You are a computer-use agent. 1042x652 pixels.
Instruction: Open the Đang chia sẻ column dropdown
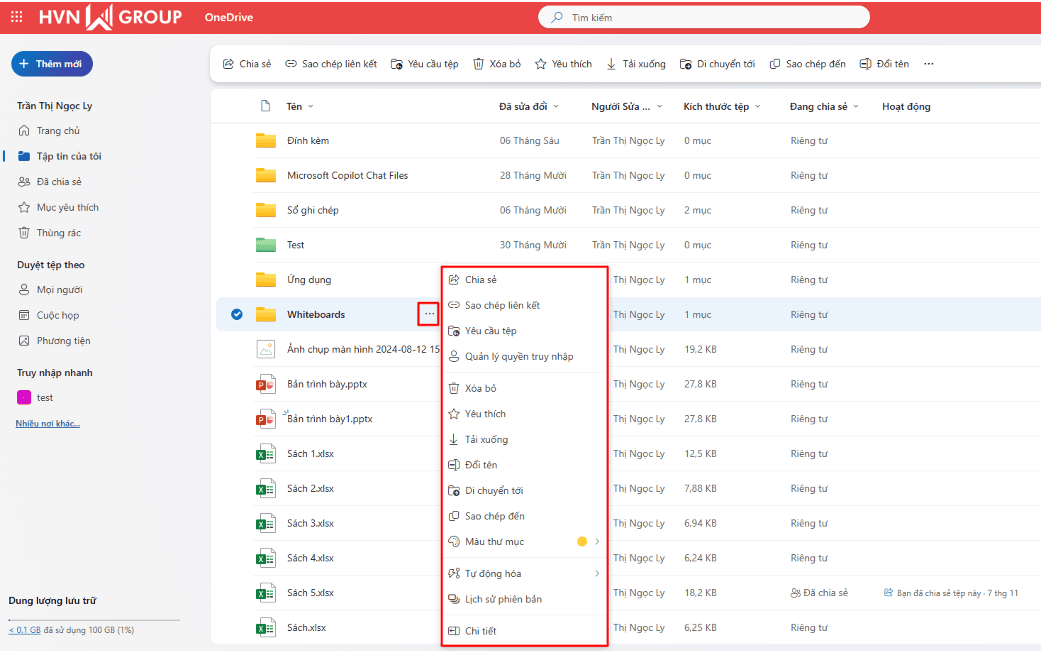pos(824,106)
